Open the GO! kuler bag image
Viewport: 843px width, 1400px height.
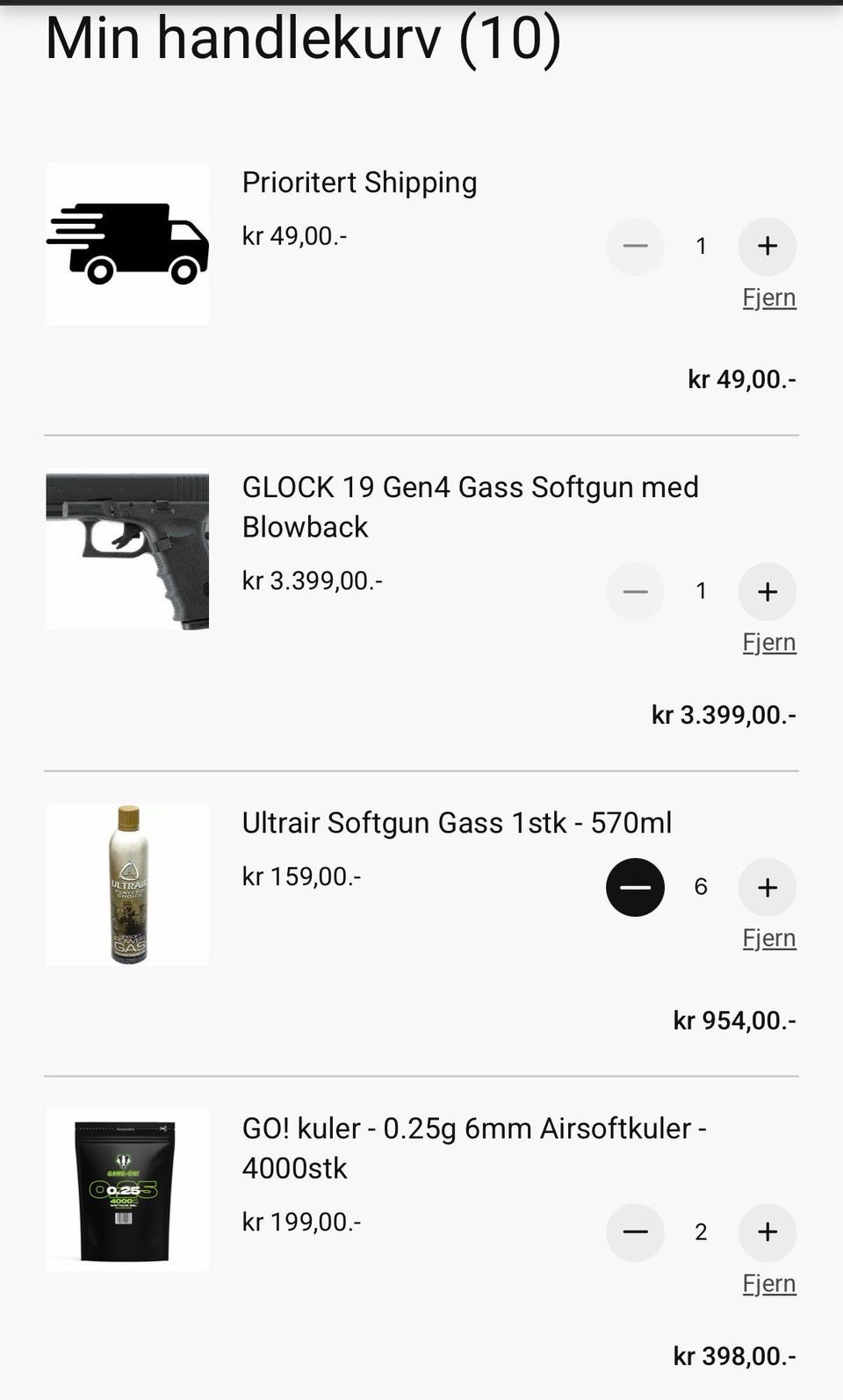(x=127, y=1189)
